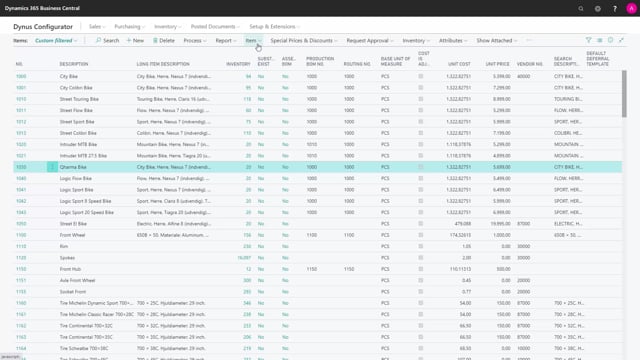Open row actions for Dharma Bike
The width and height of the screenshot is (640, 360).
[52, 167]
